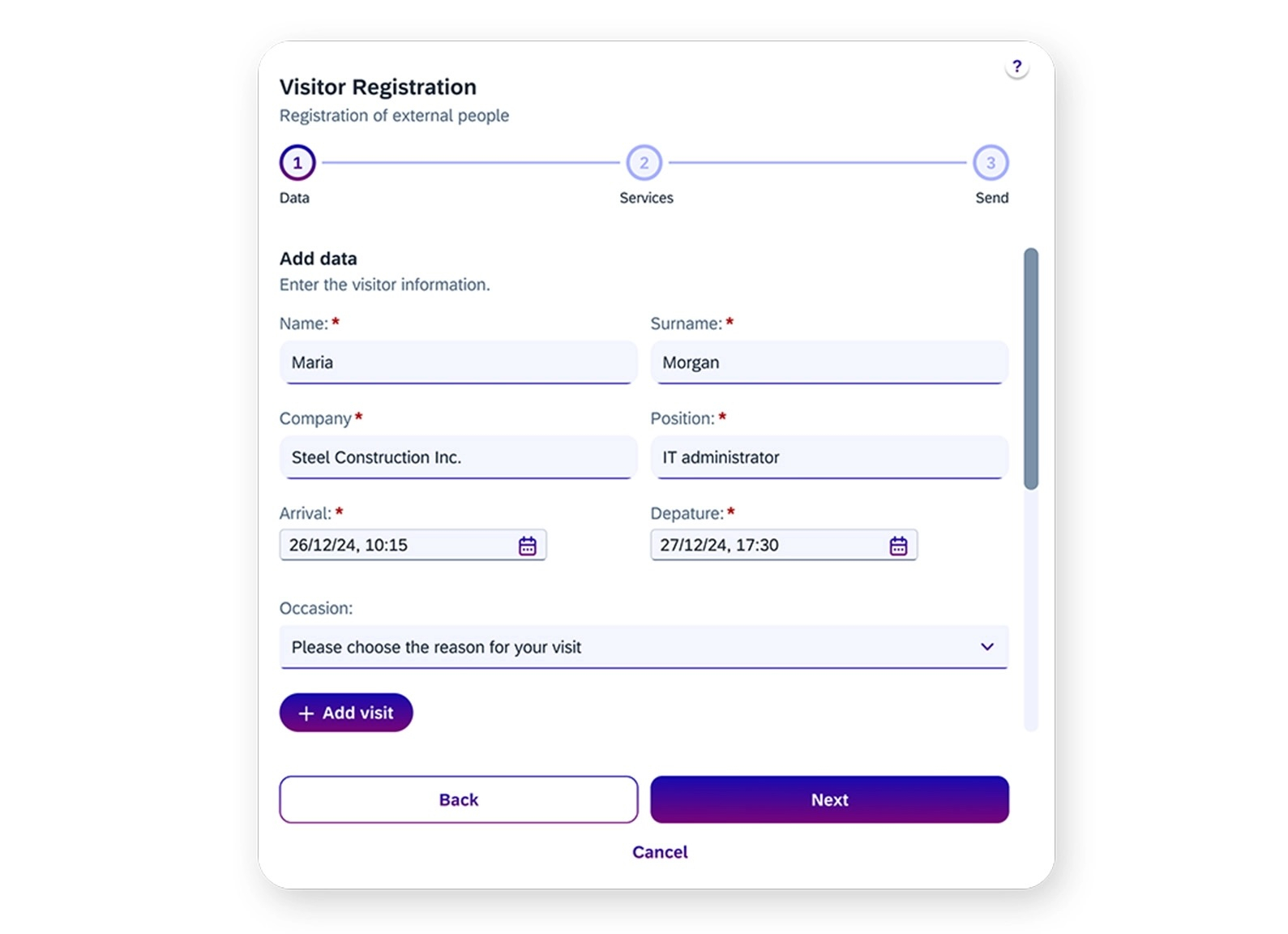The image size is (1288, 934).
Task: Click the plus icon on Add visit
Action: [306, 713]
